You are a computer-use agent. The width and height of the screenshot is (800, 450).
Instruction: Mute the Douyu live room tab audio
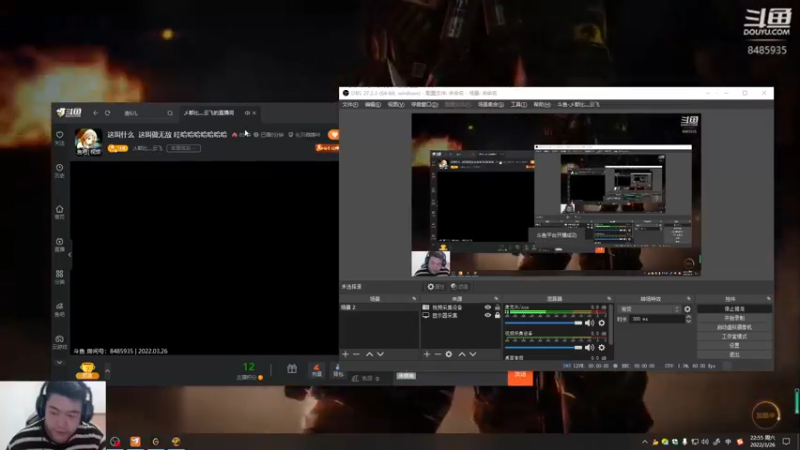[x=247, y=113]
